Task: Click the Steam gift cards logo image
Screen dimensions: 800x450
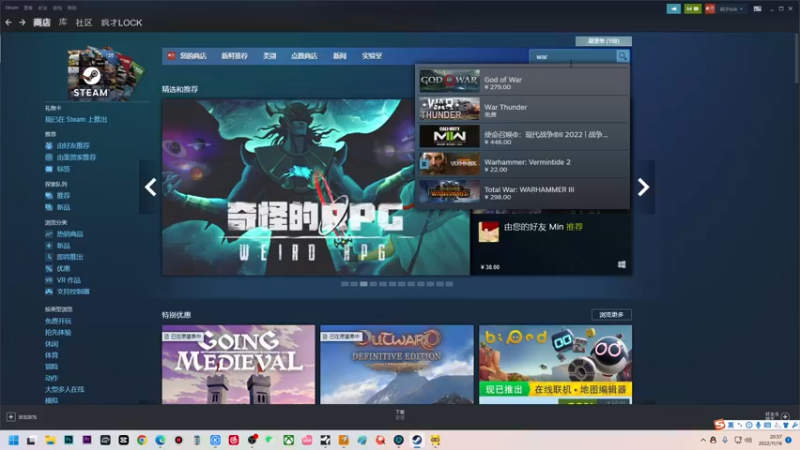Action: [105, 73]
